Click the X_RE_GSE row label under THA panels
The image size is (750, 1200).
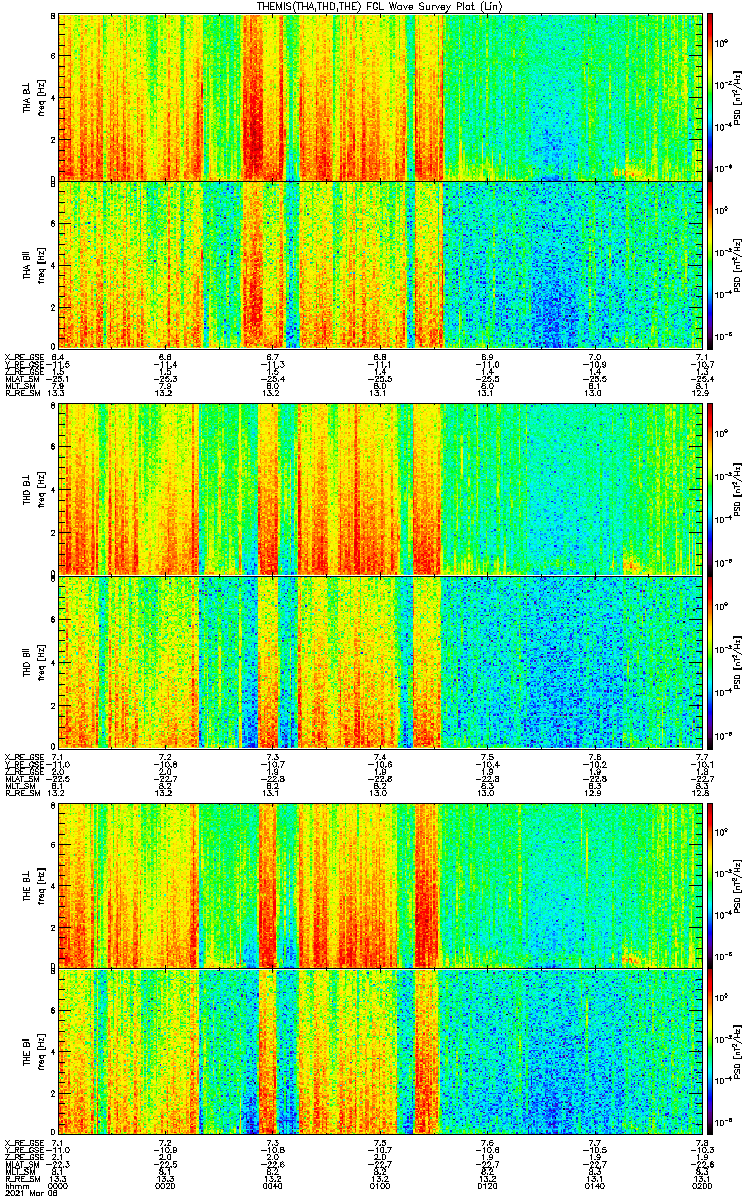[24, 356]
